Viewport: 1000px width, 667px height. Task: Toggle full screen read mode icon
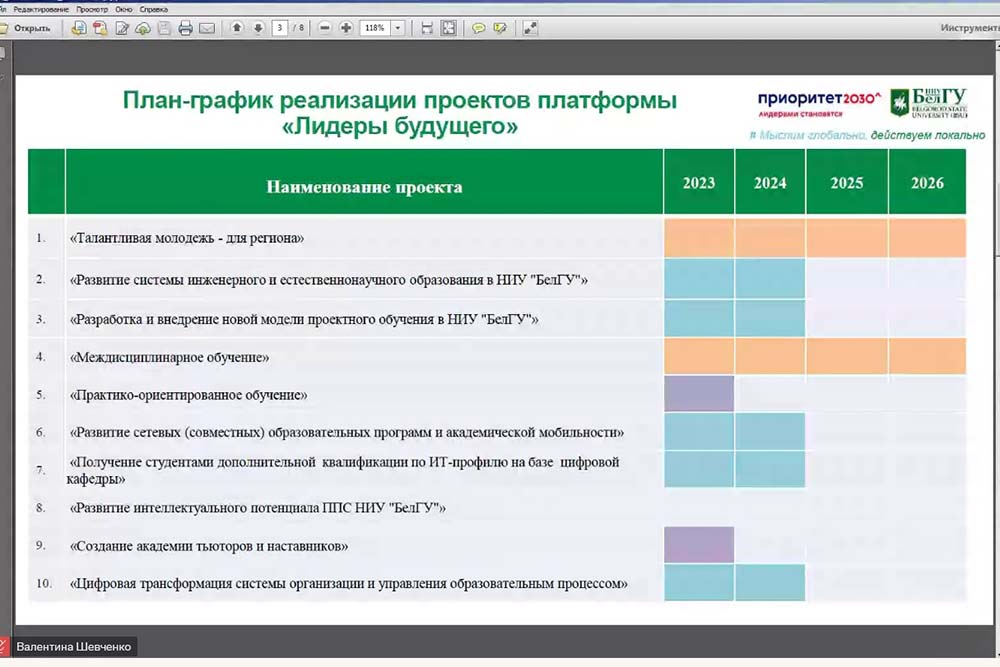tap(530, 28)
